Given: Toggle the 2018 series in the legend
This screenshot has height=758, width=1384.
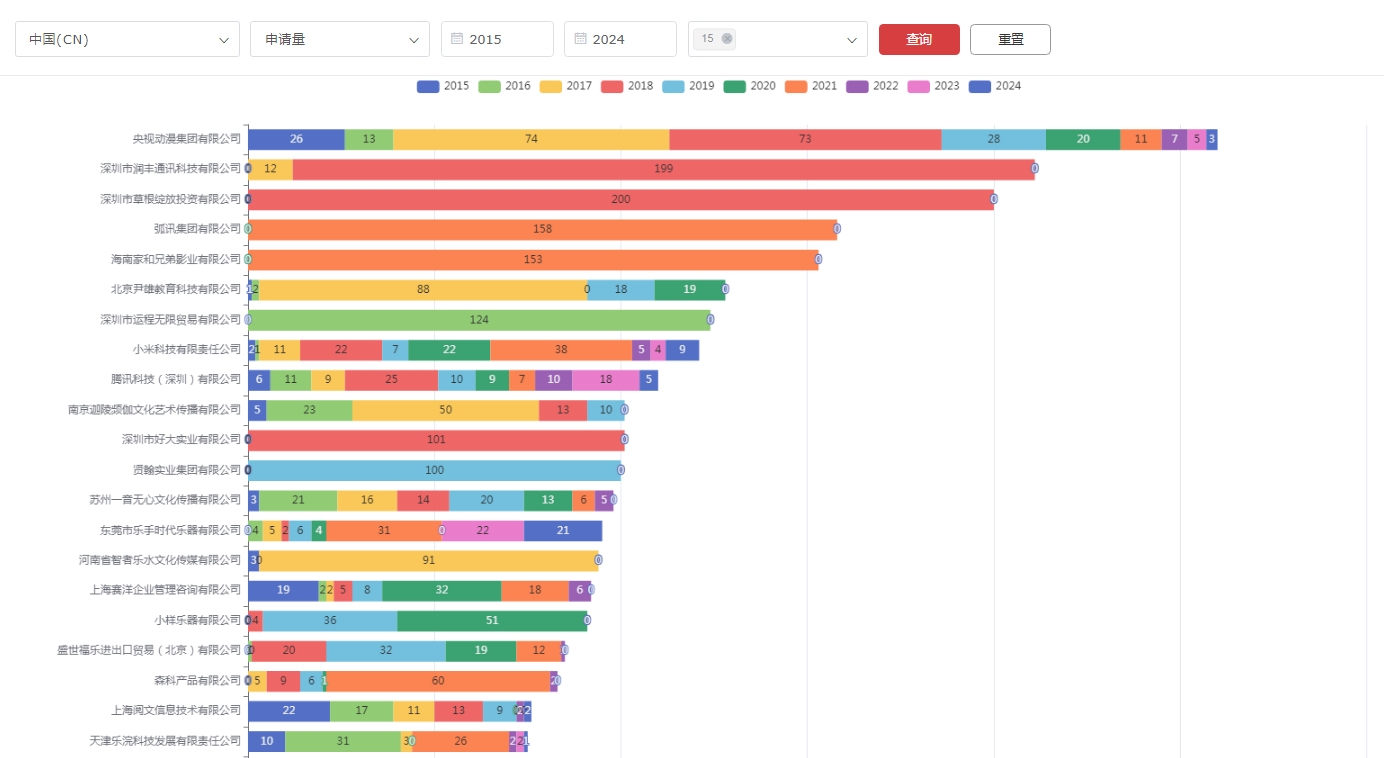Looking at the screenshot, I should (627, 86).
